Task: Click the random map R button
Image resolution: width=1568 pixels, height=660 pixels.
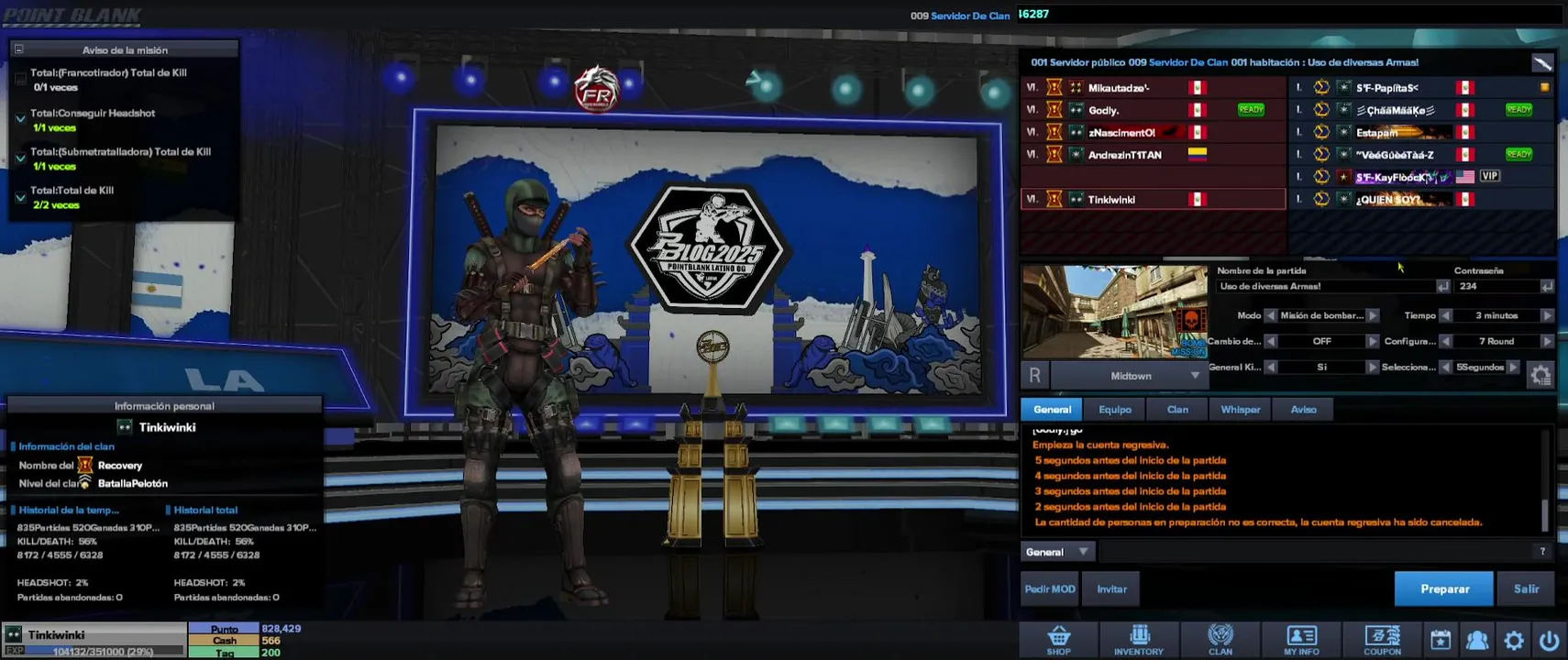Action: tap(1034, 375)
